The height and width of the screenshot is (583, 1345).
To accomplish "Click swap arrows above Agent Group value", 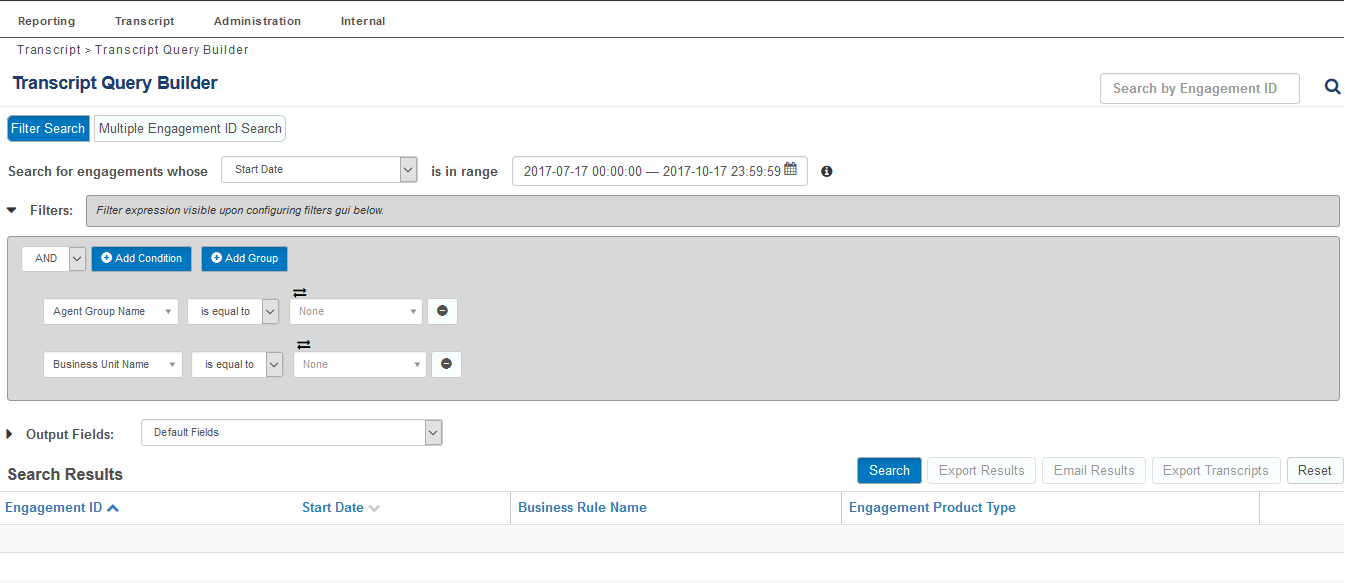I will pos(299,292).
